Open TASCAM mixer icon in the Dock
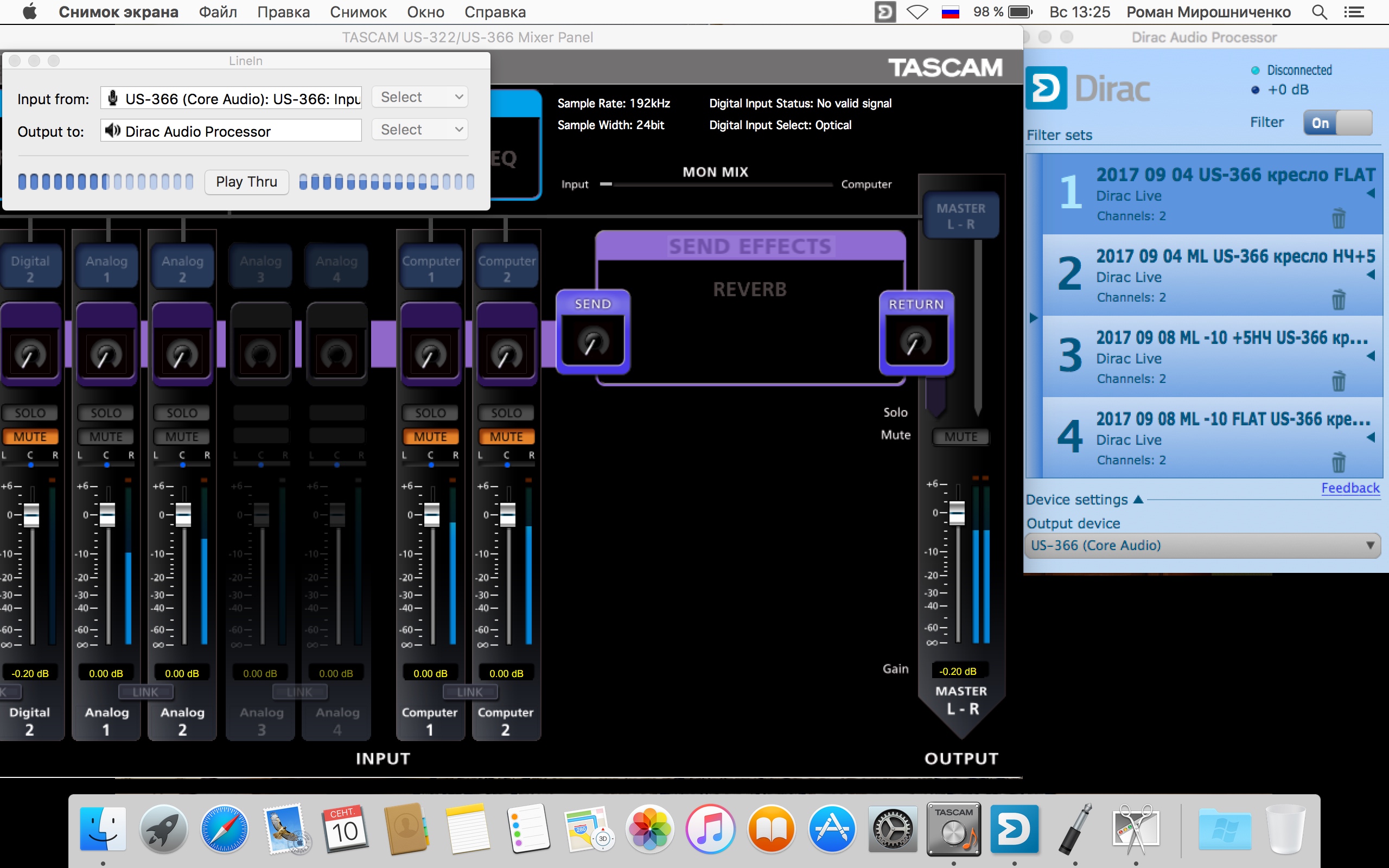 (953, 829)
